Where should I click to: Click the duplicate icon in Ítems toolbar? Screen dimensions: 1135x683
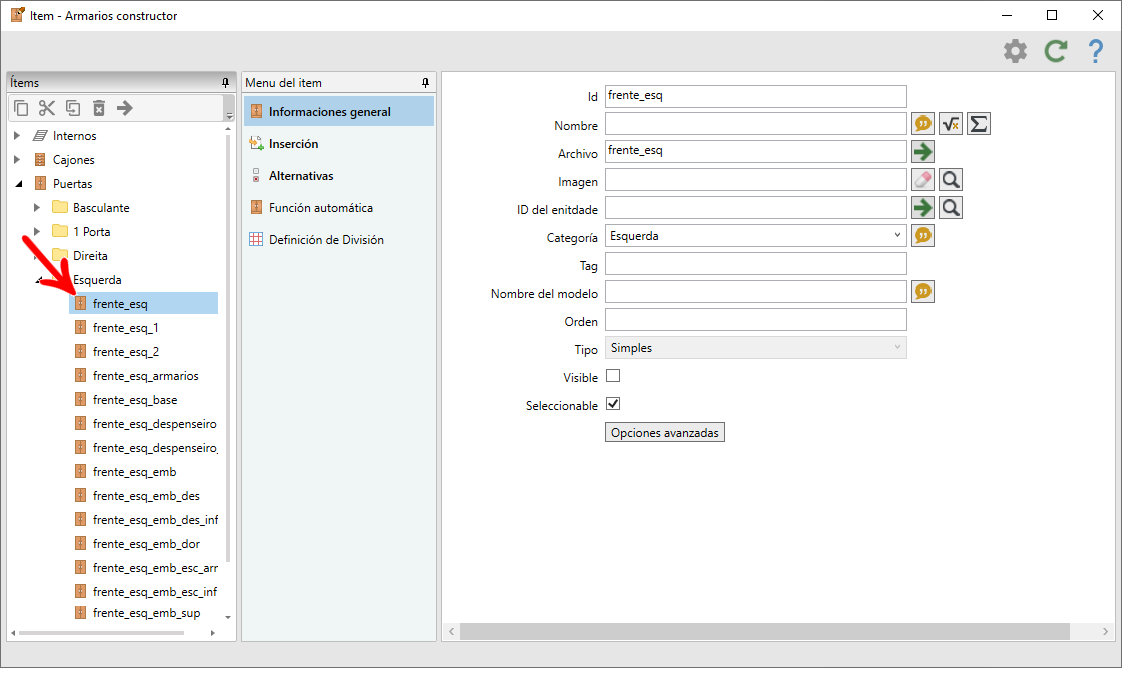pos(74,109)
